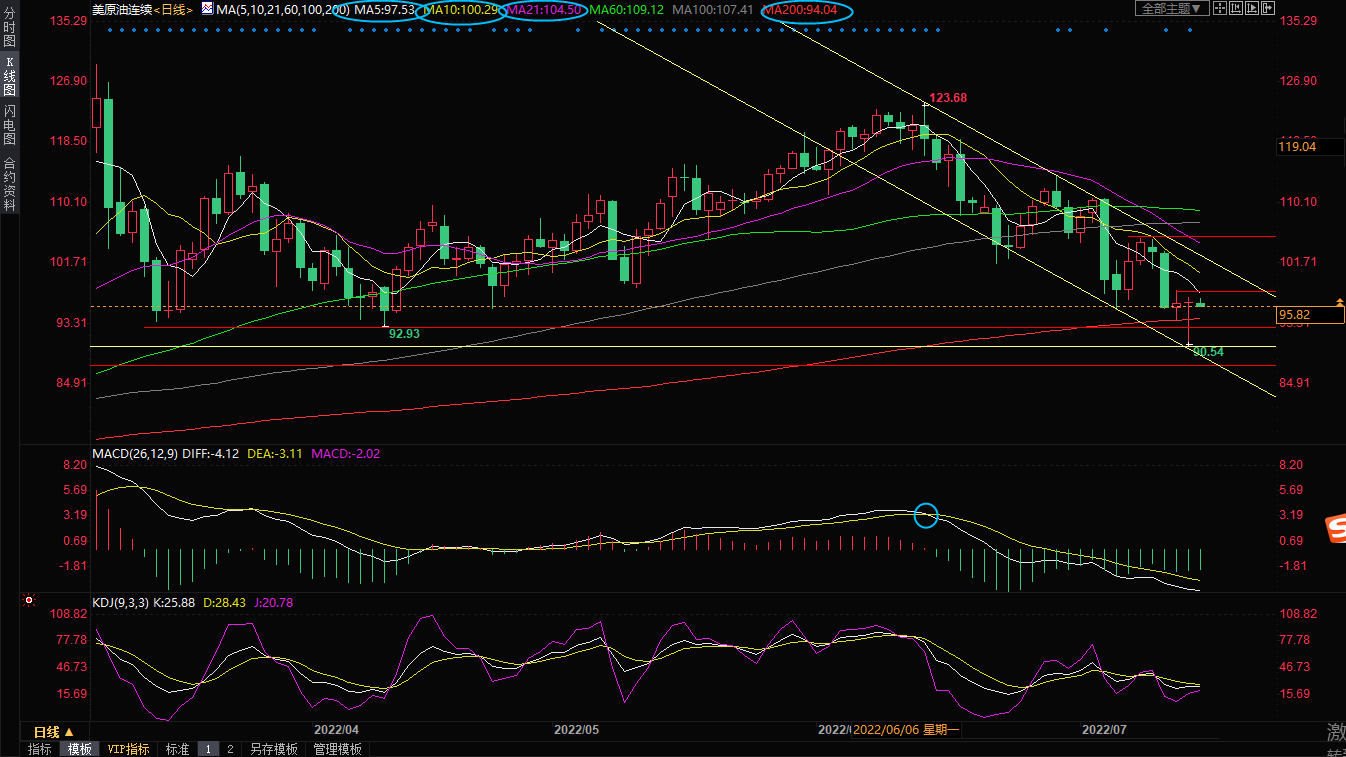Click the orange S logo on right edge

pyautogui.click(x=1335, y=531)
